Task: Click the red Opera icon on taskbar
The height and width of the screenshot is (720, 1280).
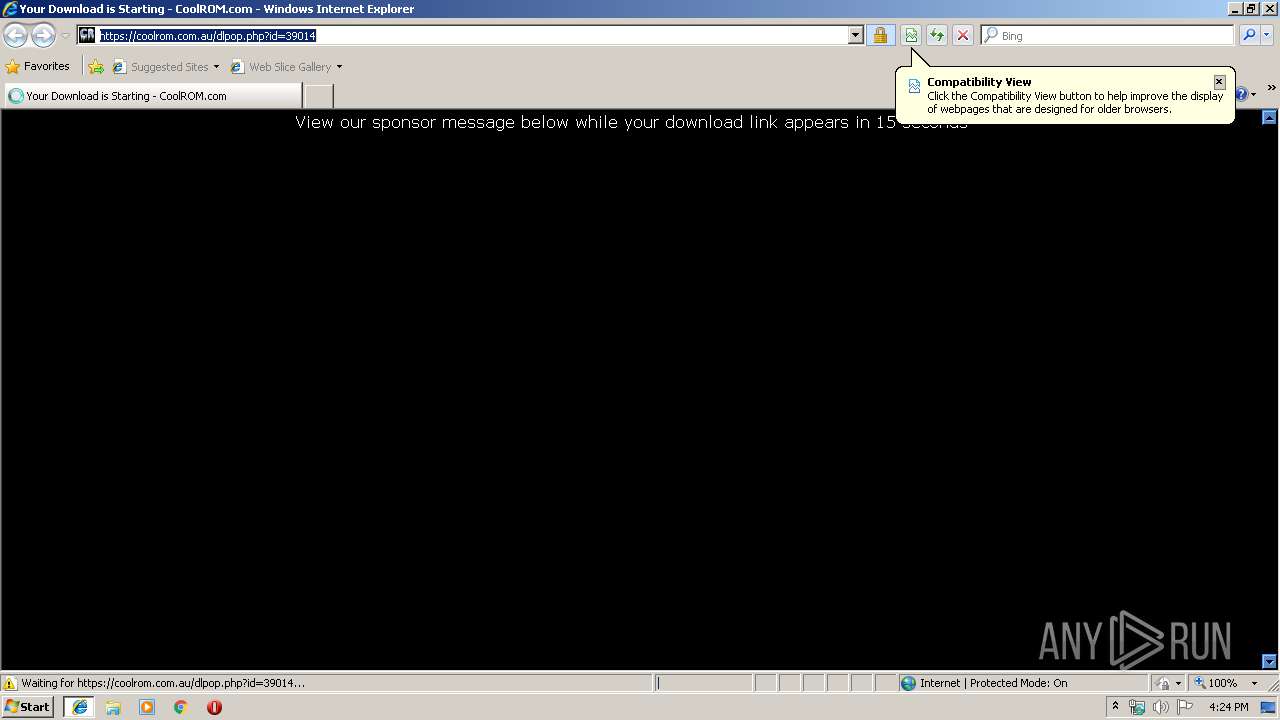Action: coord(214,707)
